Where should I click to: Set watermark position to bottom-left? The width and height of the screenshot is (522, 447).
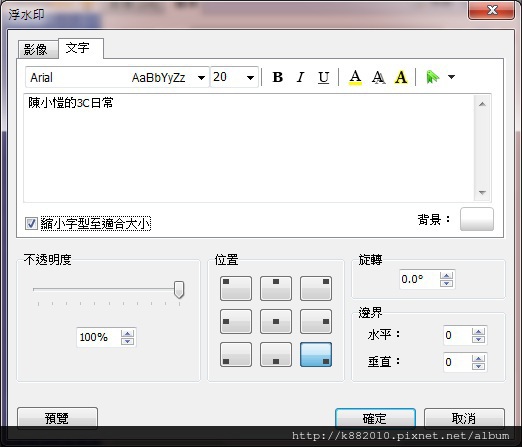(x=236, y=354)
